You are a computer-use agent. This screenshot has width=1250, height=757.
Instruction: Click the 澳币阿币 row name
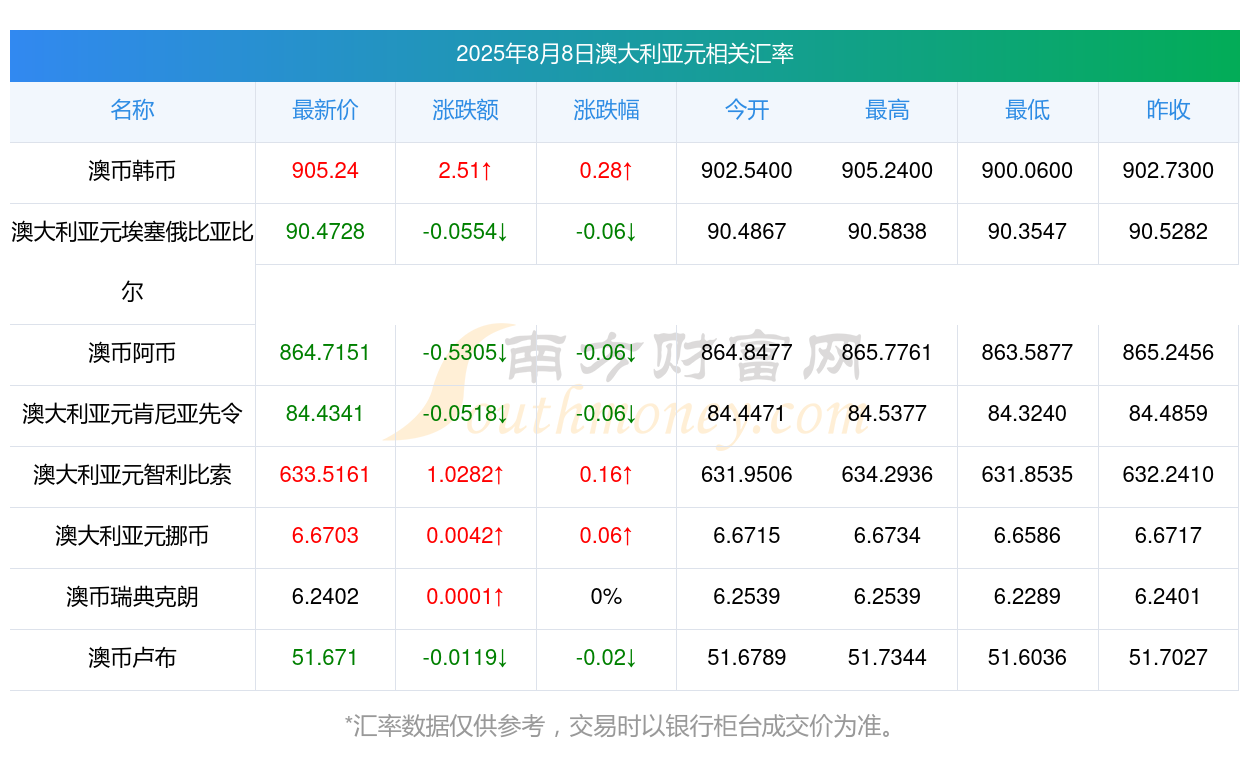coord(132,353)
